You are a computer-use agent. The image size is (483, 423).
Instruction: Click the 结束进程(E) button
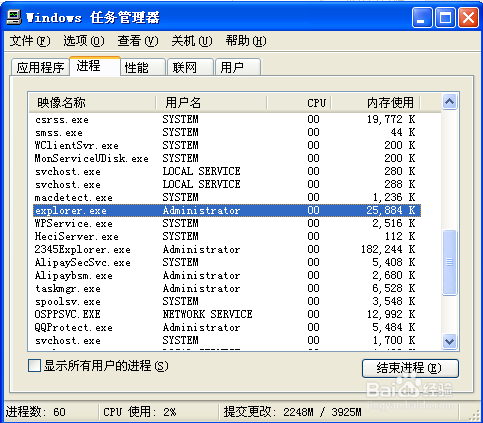(x=410, y=368)
